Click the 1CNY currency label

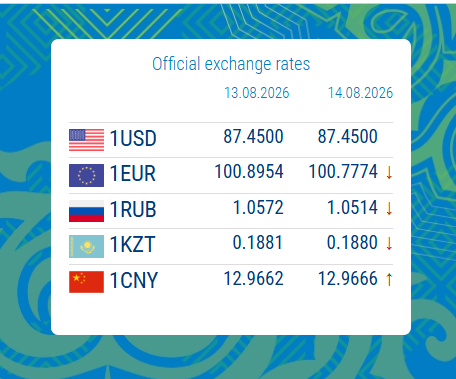pyautogui.click(x=134, y=280)
